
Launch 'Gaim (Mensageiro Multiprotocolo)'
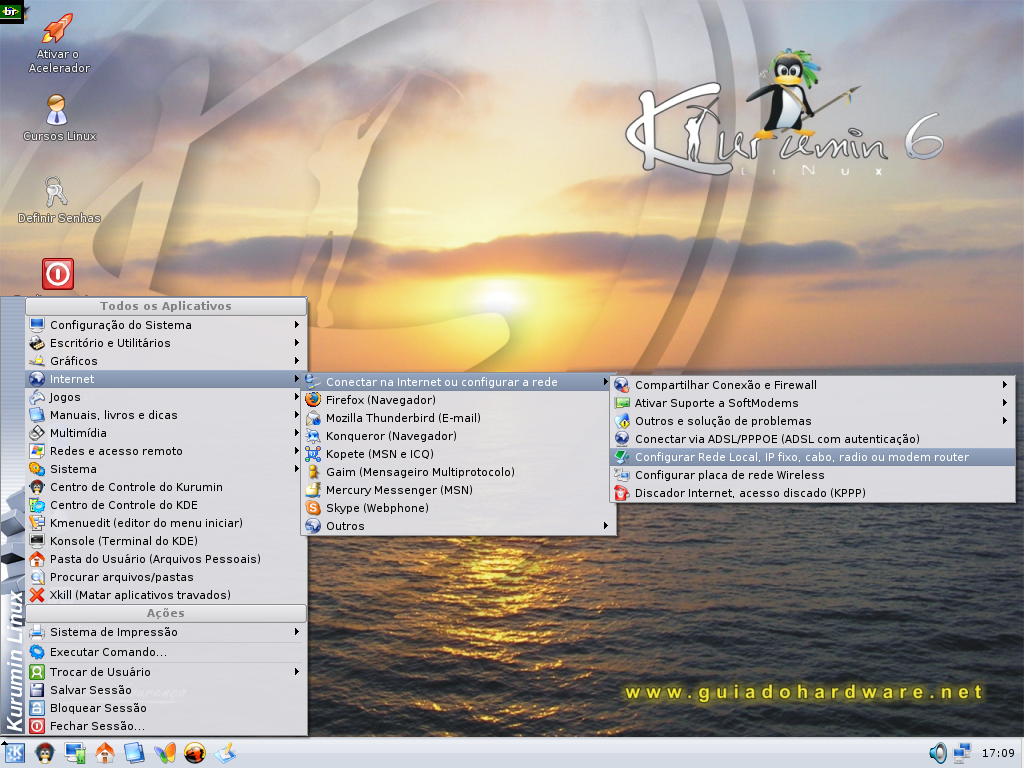pyautogui.click(x=458, y=472)
